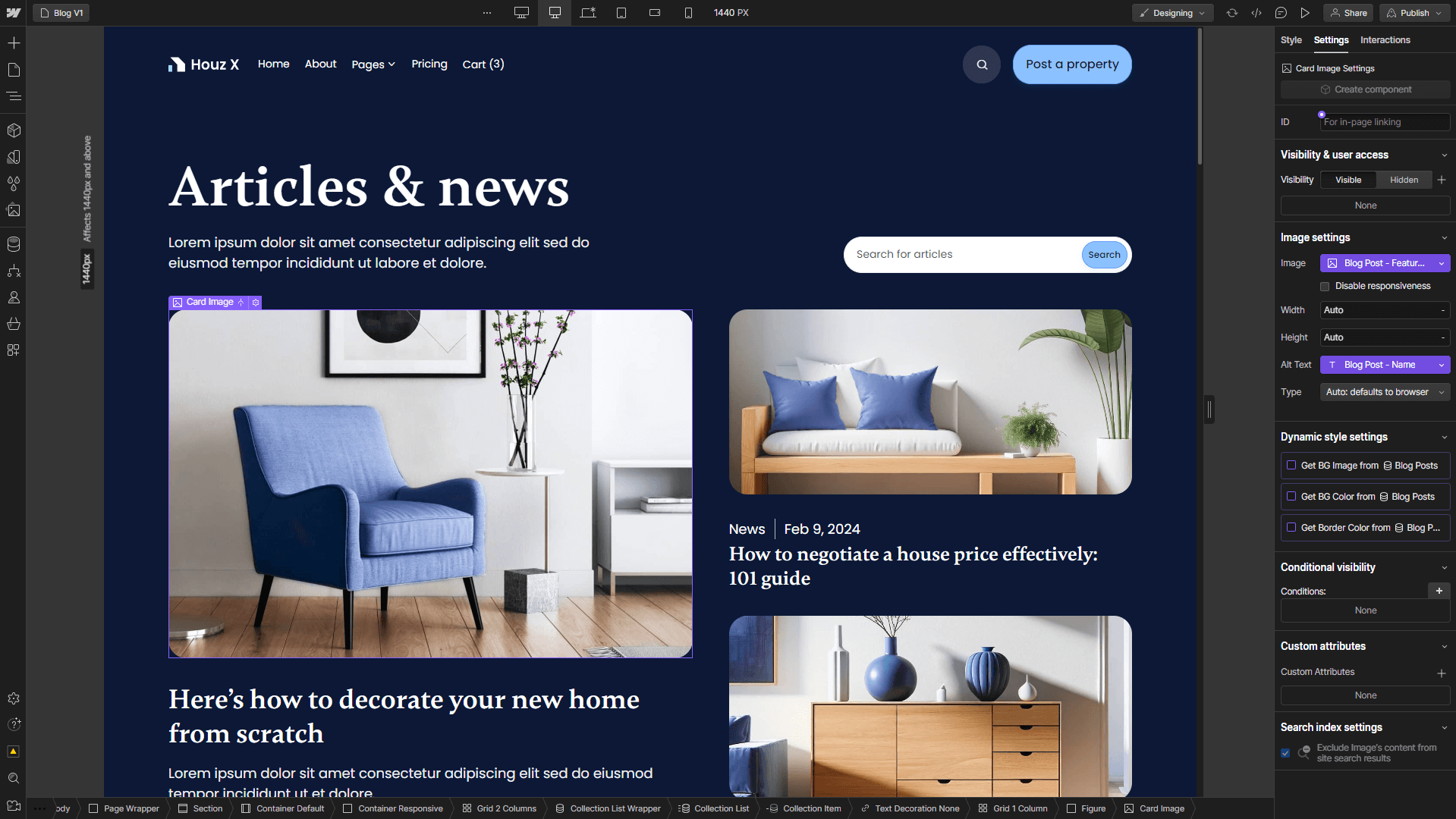The height and width of the screenshot is (819, 1456).
Task: Select the base desktop breakpoint icon
Action: click(555, 13)
